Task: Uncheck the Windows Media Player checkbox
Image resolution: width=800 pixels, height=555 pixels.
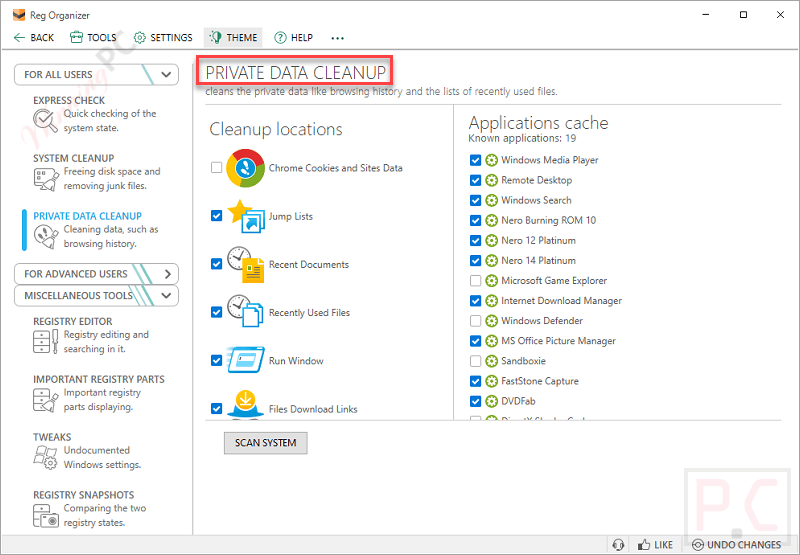Action: point(475,160)
